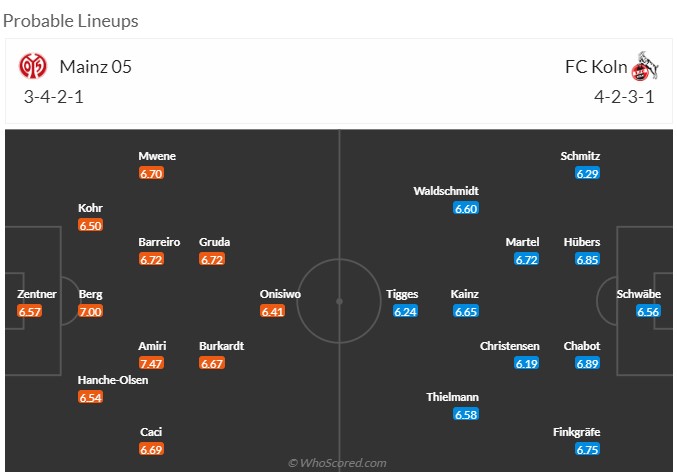
Task: Click Waldschmidt's 6.60 rating badge
Action: [x=466, y=208]
